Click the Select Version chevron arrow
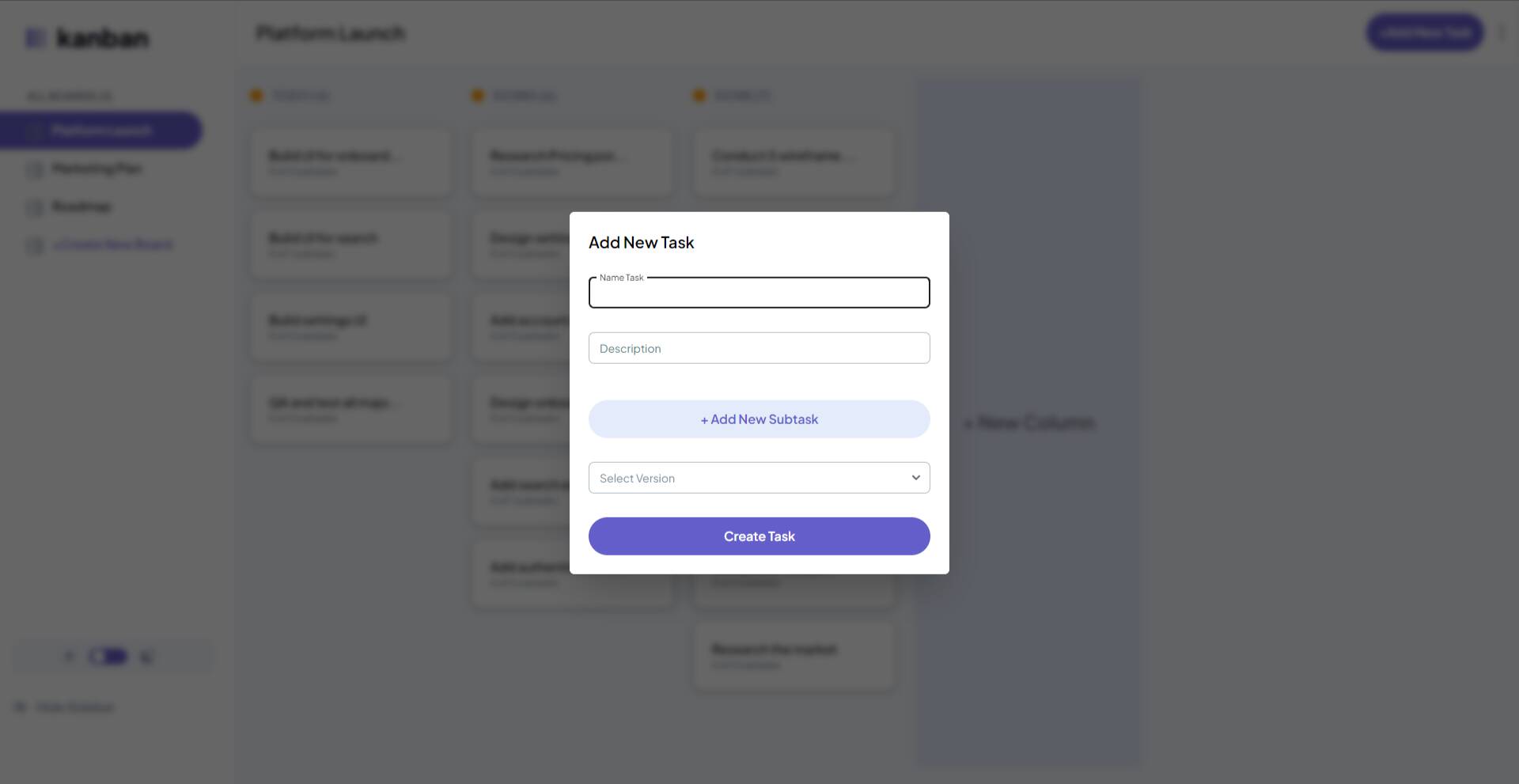This screenshot has width=1519, height=784. [915, 478]
